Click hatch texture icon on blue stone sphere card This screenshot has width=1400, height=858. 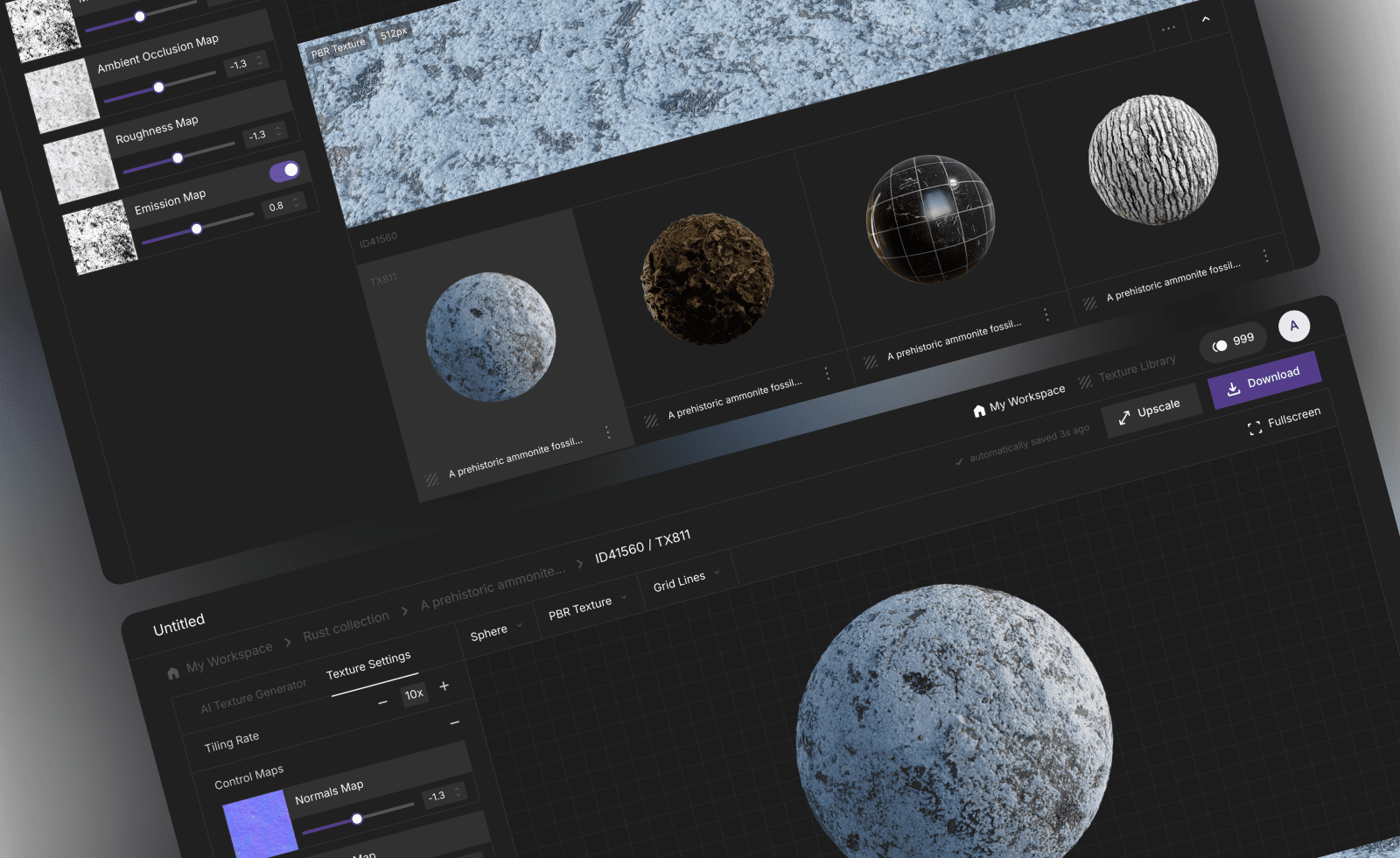432,479
